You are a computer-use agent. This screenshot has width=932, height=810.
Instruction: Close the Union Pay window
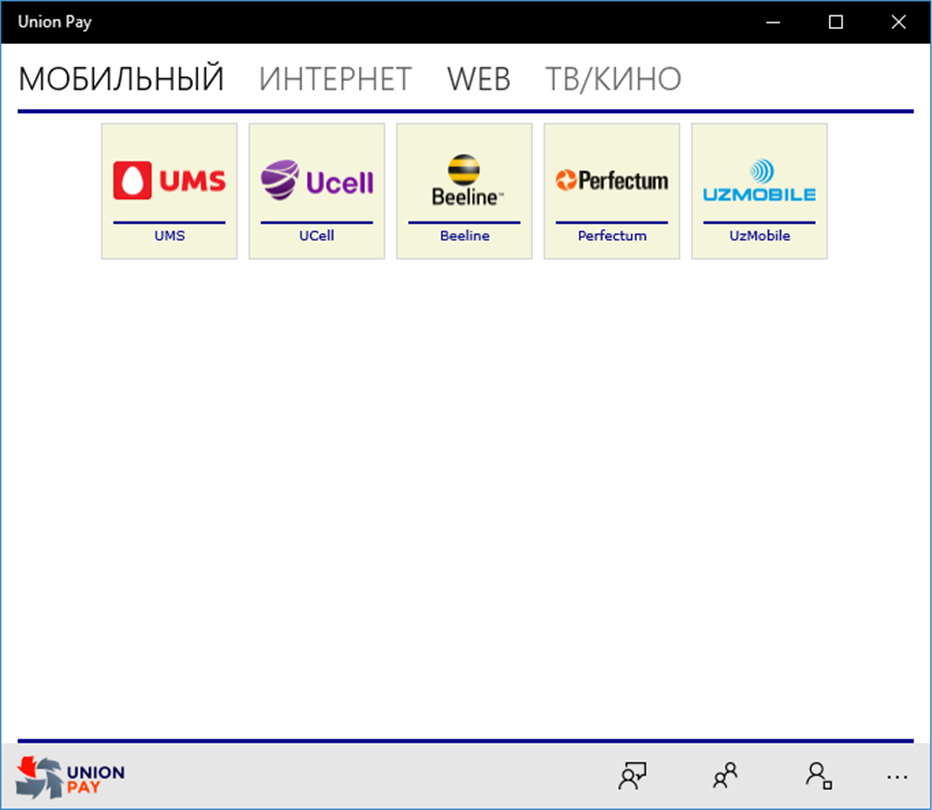[899, 23]
